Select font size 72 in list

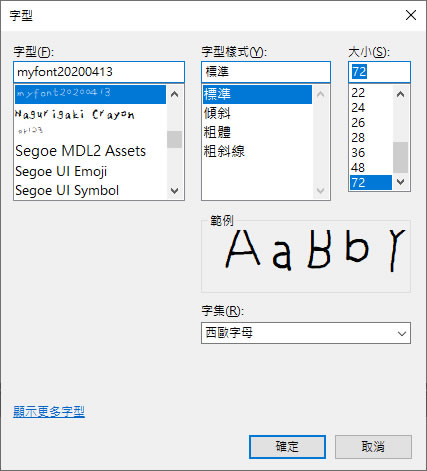point(371,183)
